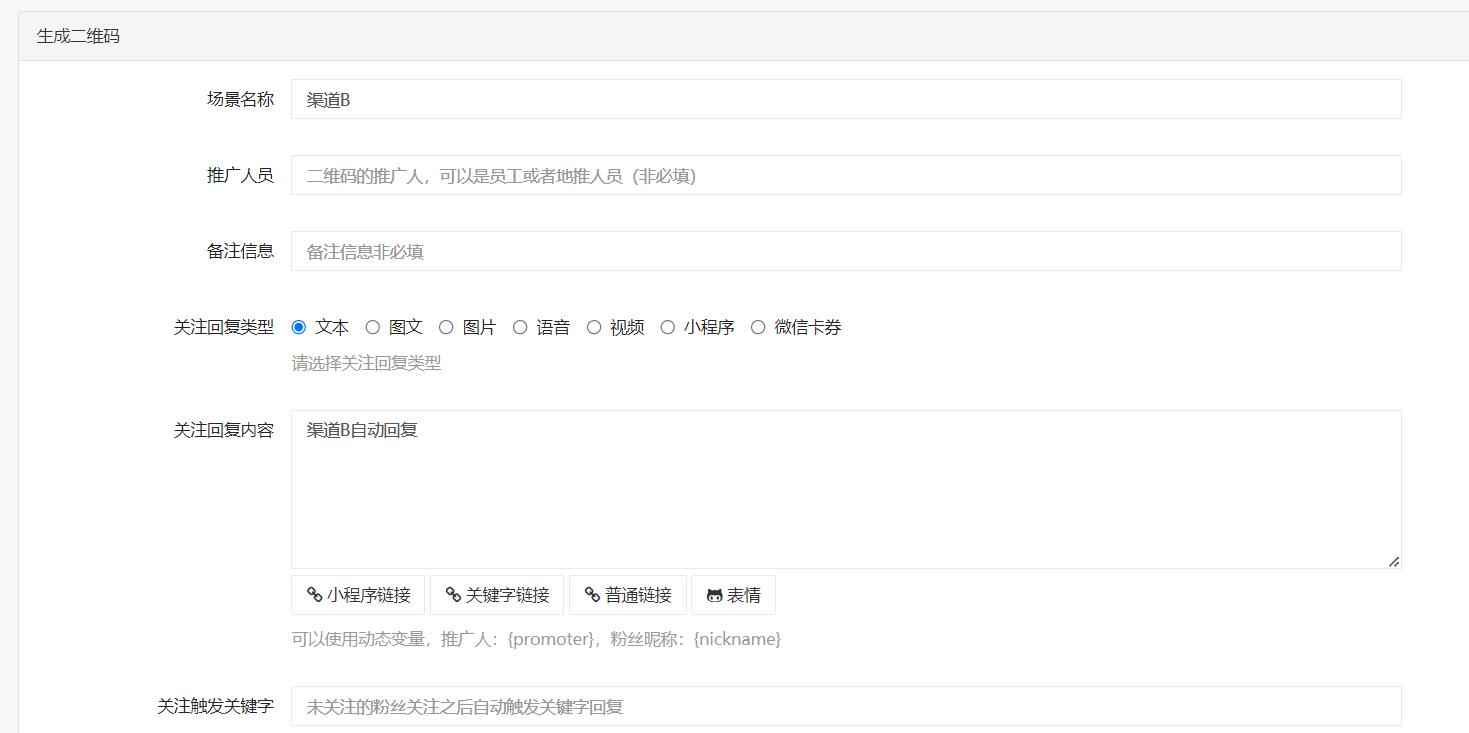This screenshot has height=733, width=1469.
Task: Choose 语音 as the reply type
Action: (x=520, y=327)
